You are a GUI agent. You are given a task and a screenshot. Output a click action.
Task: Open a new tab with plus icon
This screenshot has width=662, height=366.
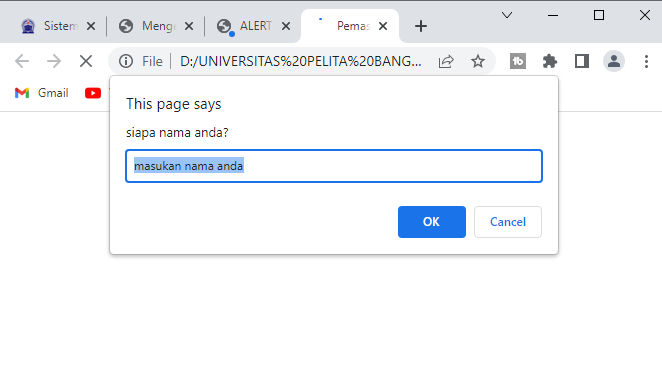[421, 26]
